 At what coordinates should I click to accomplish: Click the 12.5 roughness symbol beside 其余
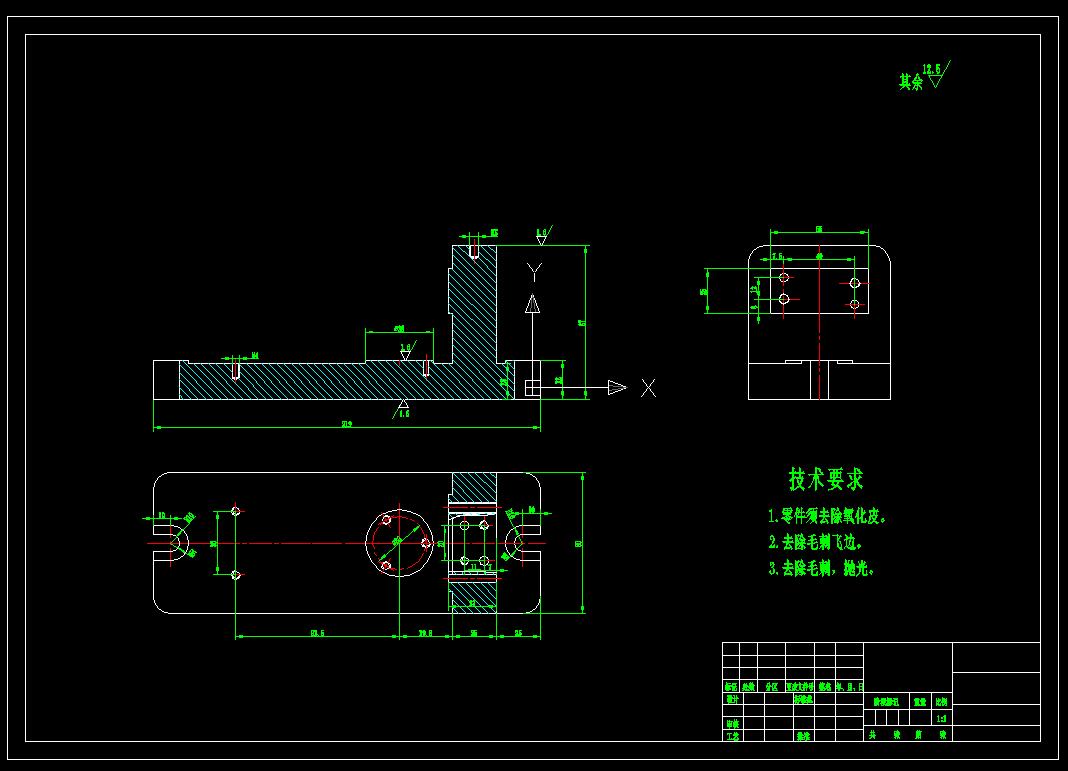pos(937,74)
